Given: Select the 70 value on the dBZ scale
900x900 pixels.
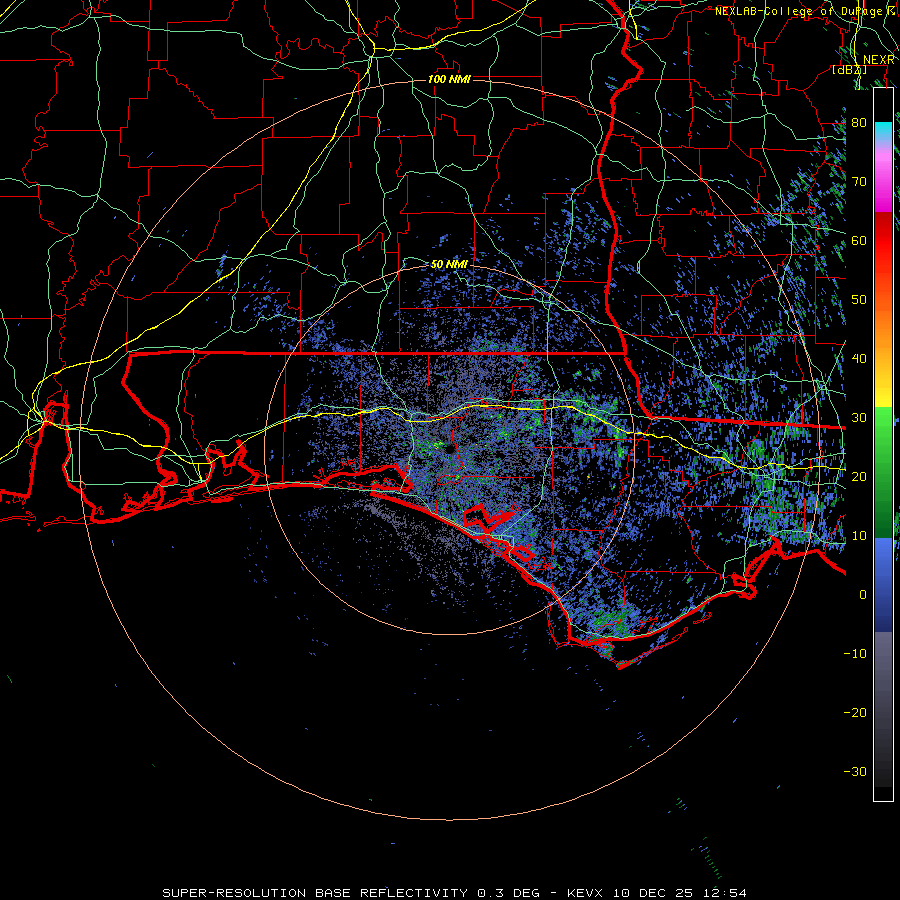Looking at the screenshot, I should [x=859, y=182].
